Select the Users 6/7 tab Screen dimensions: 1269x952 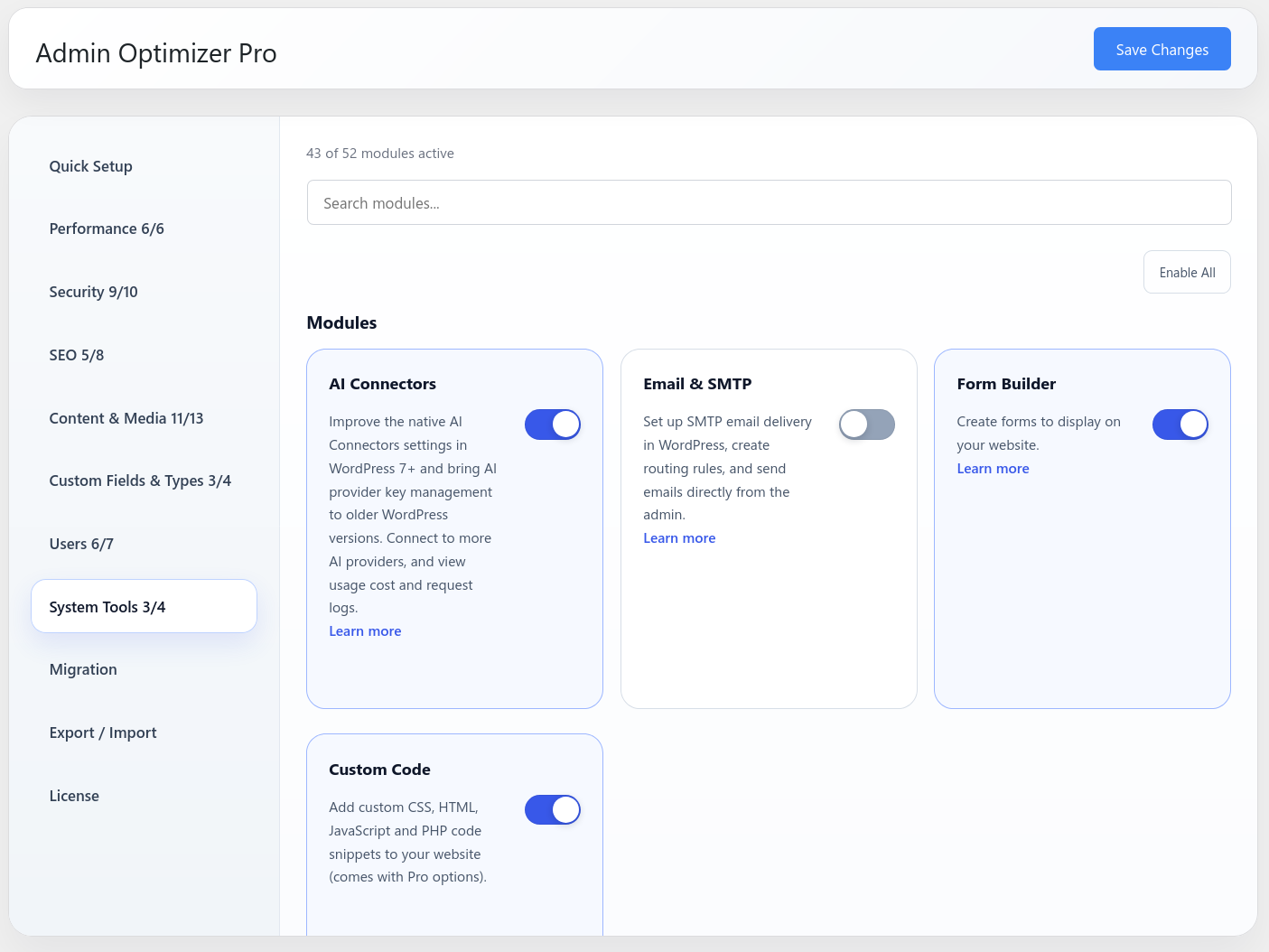(144, 544)
